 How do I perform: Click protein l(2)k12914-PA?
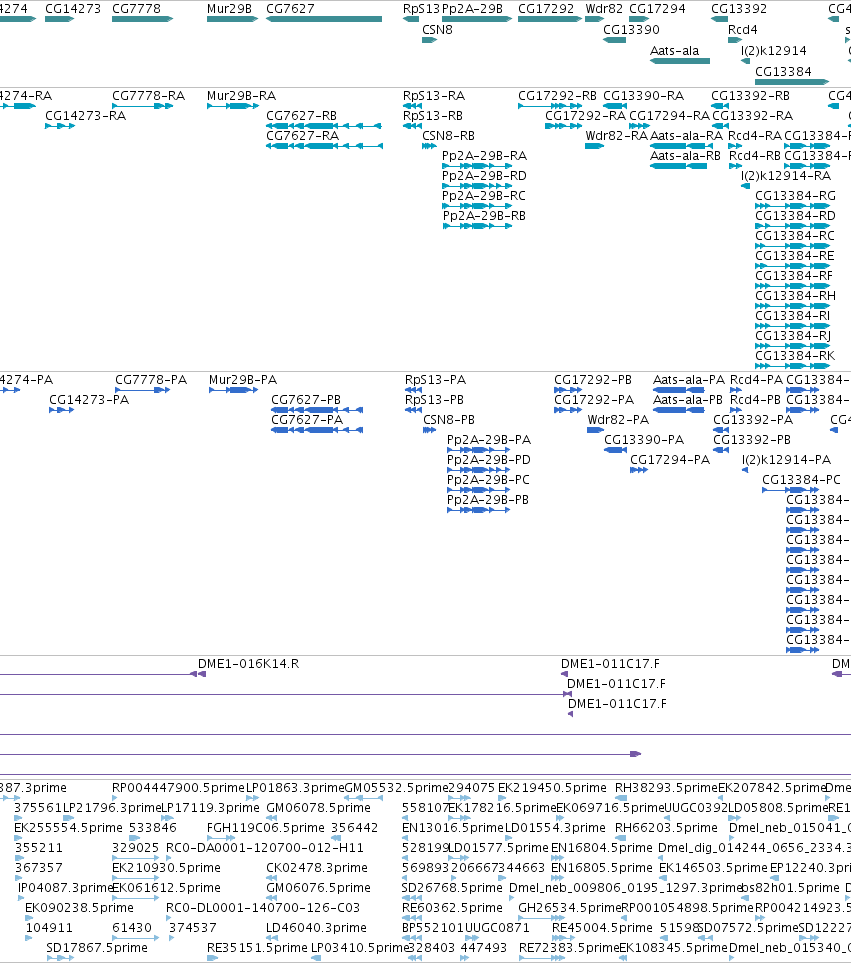tap(787, 459)
